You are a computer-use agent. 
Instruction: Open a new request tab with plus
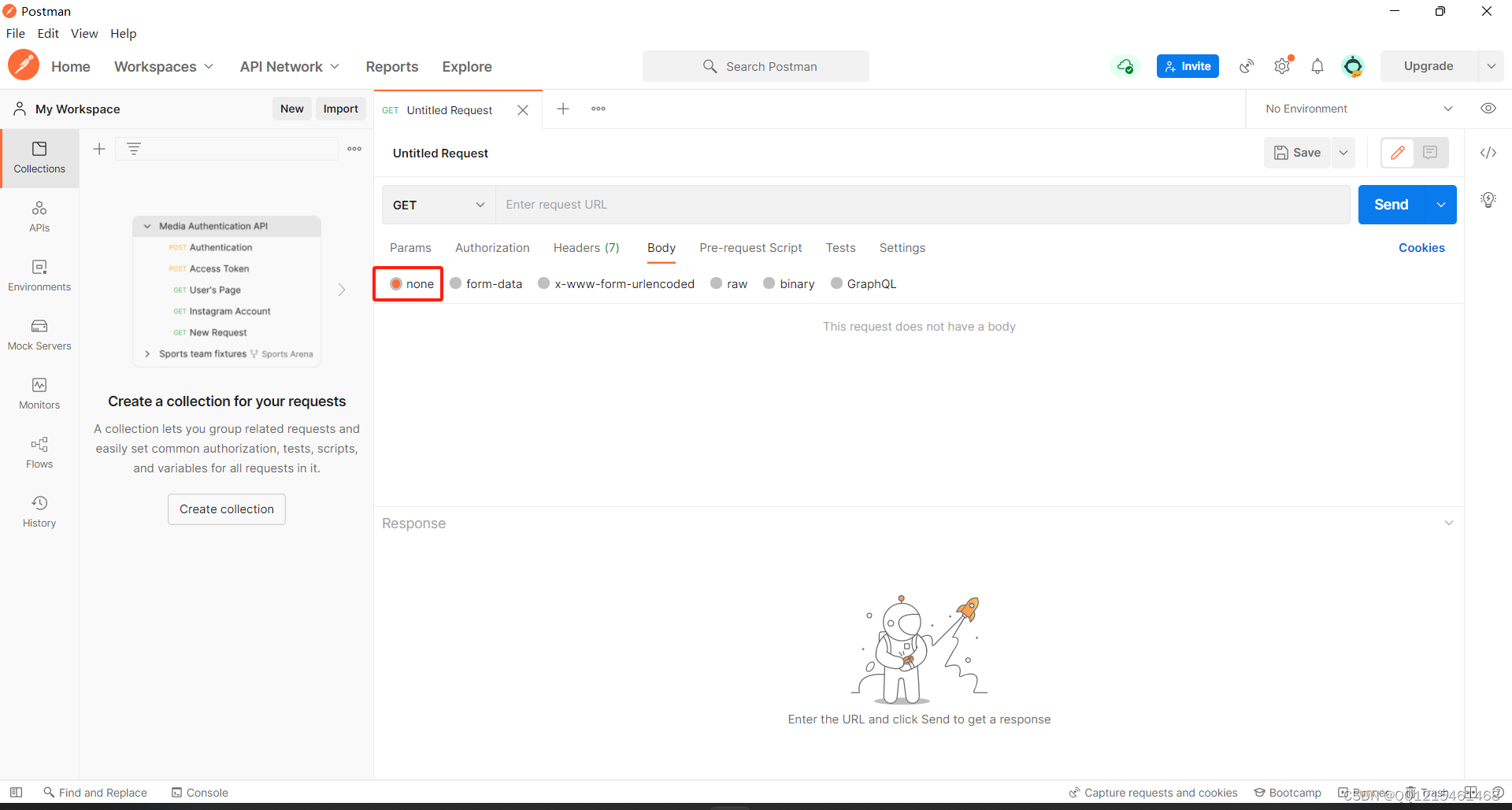tap(563, 109)
